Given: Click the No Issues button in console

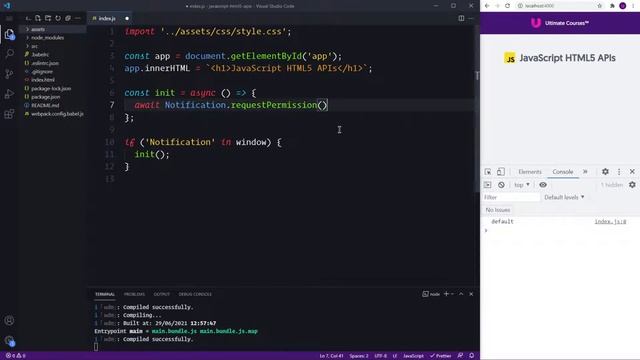Looking at the screenshot, I should coord(498,210).
